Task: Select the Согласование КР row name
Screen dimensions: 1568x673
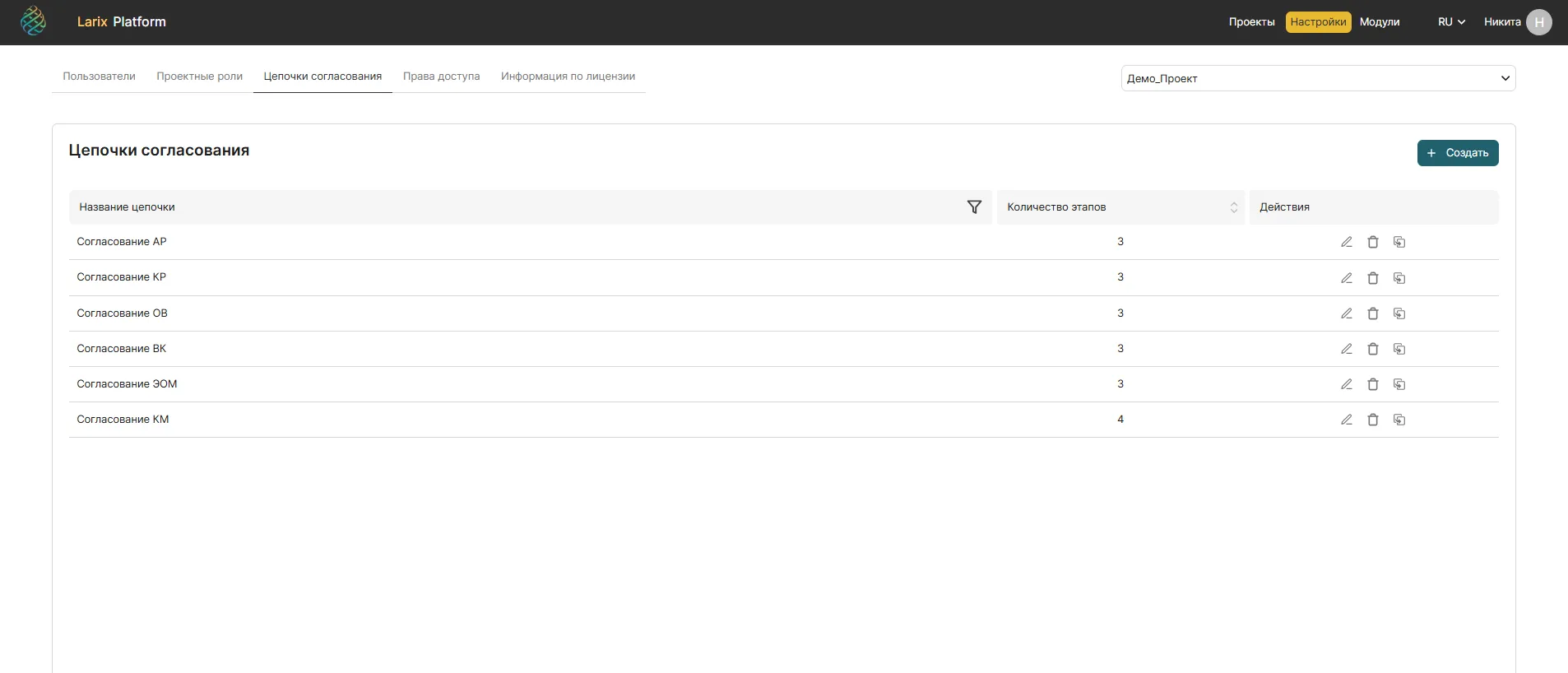Action: [122, 277]
